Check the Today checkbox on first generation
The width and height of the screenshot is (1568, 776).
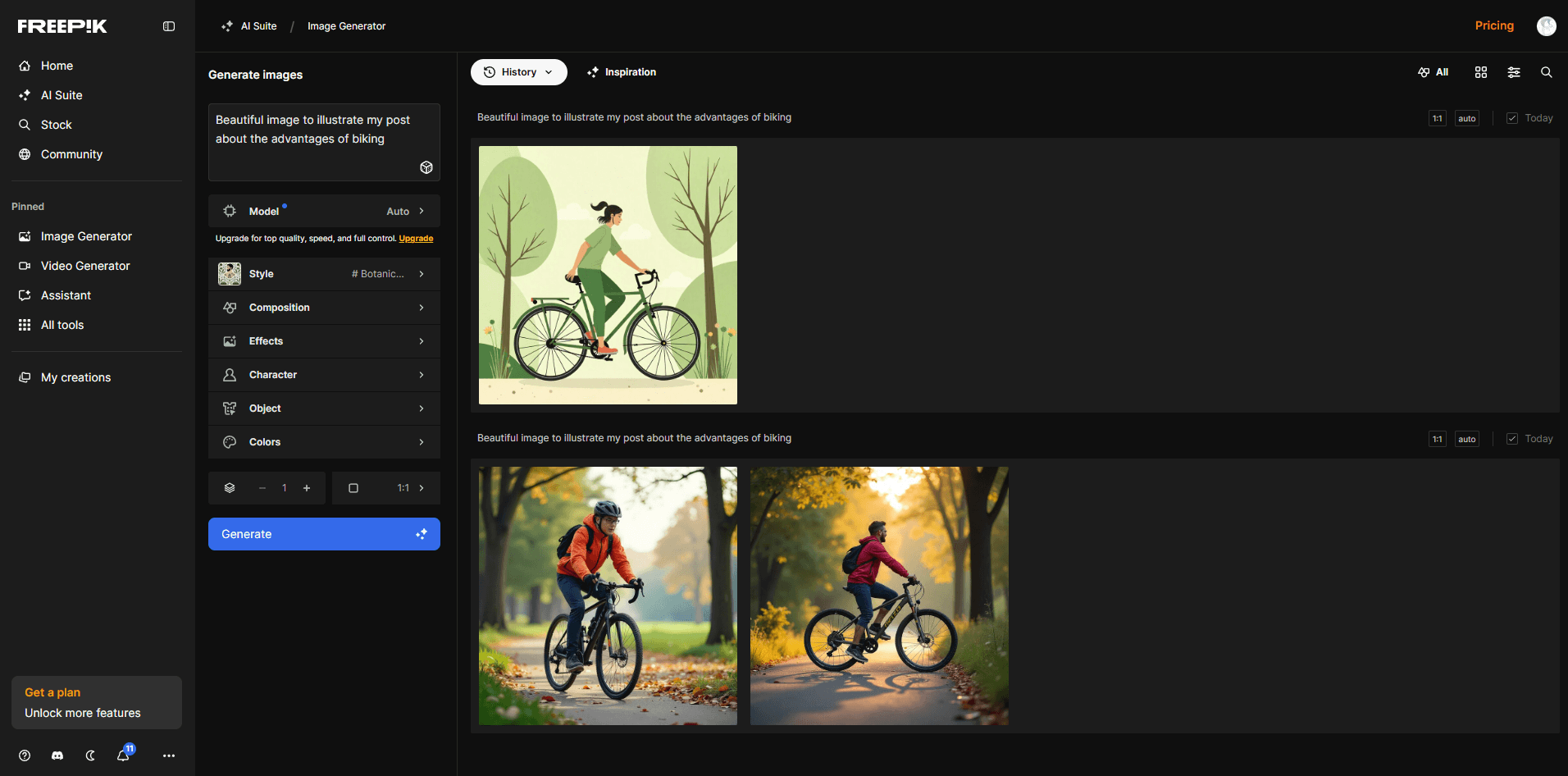(1511, 117)
